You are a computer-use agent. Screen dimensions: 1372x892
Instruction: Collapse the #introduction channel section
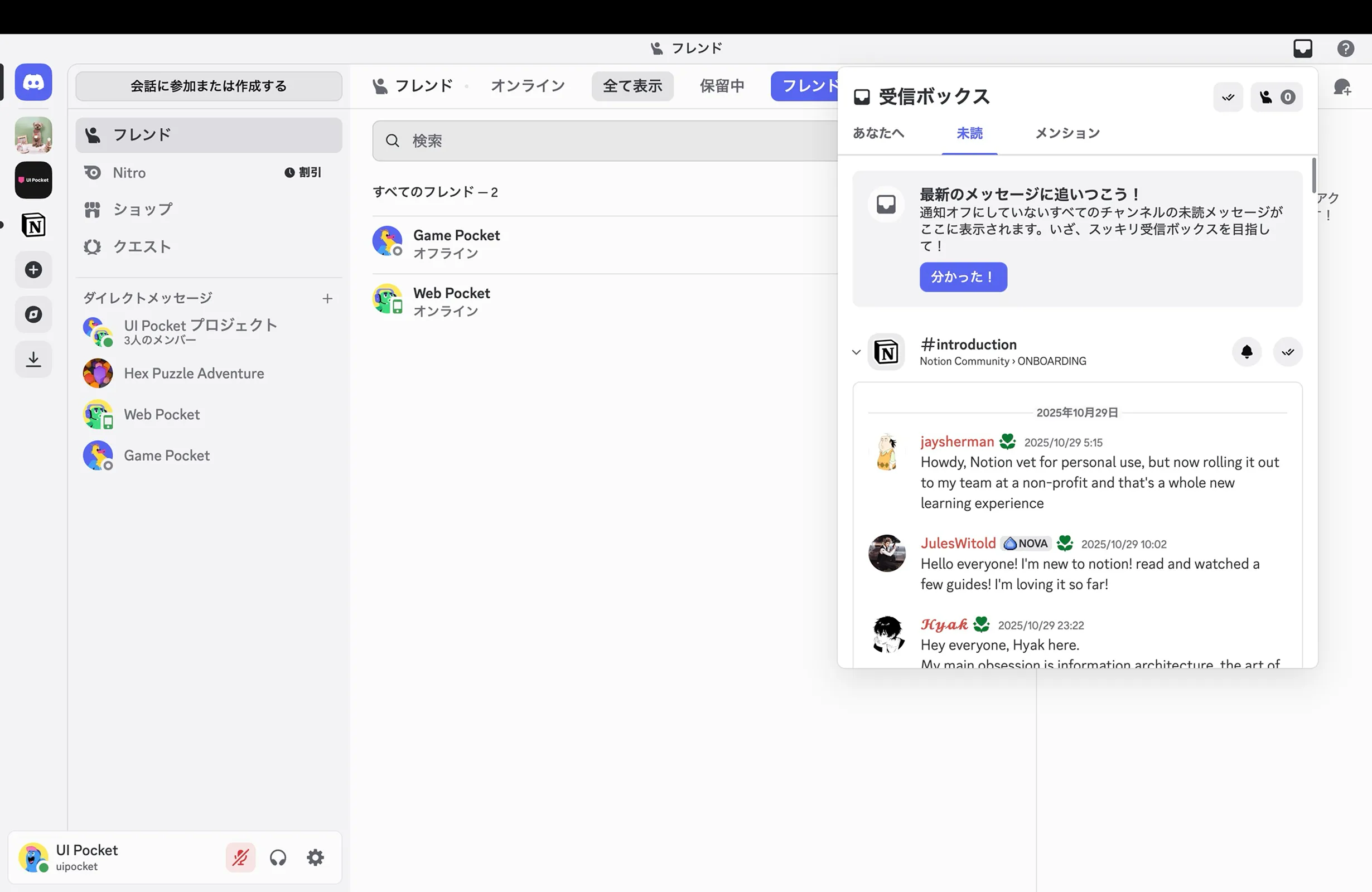click(x=856, y=352)
